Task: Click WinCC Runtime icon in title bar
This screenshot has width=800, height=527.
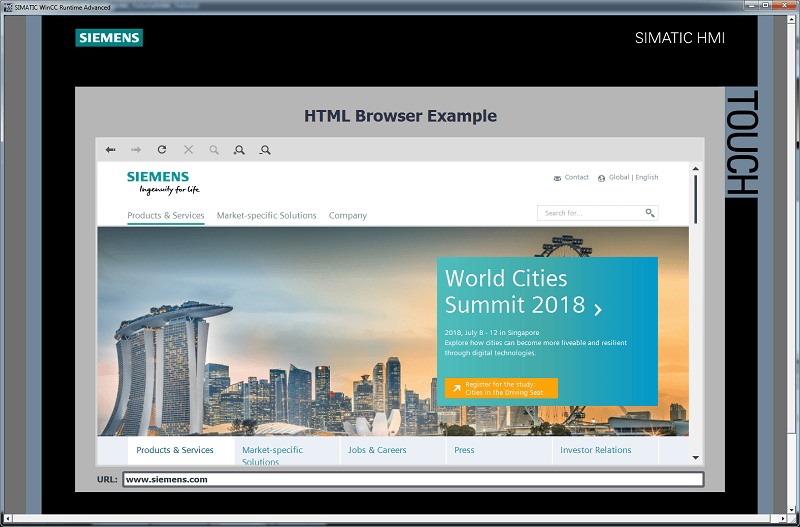Action: pos(8,7)
